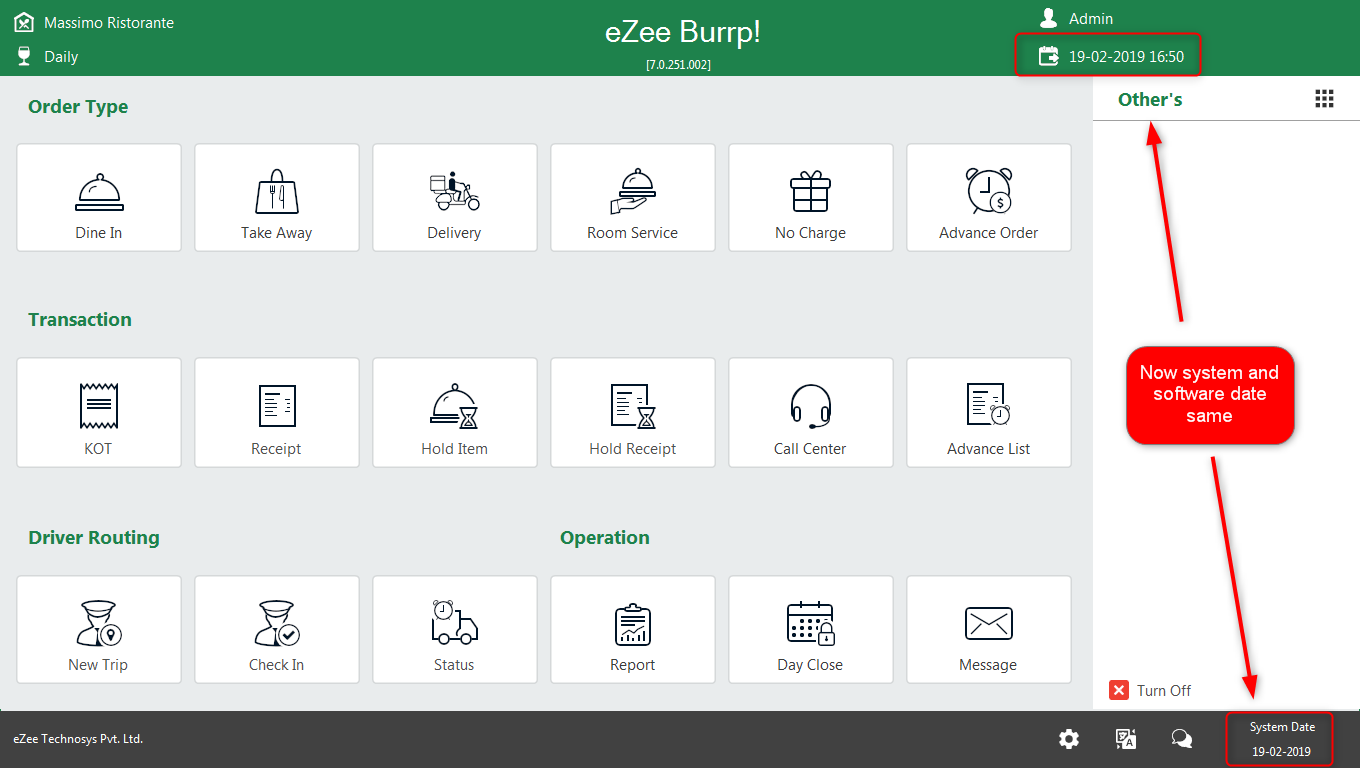Open the chat bubbles icon
This screenshot has width=1360, height=768.
[x=1182, y=739]
